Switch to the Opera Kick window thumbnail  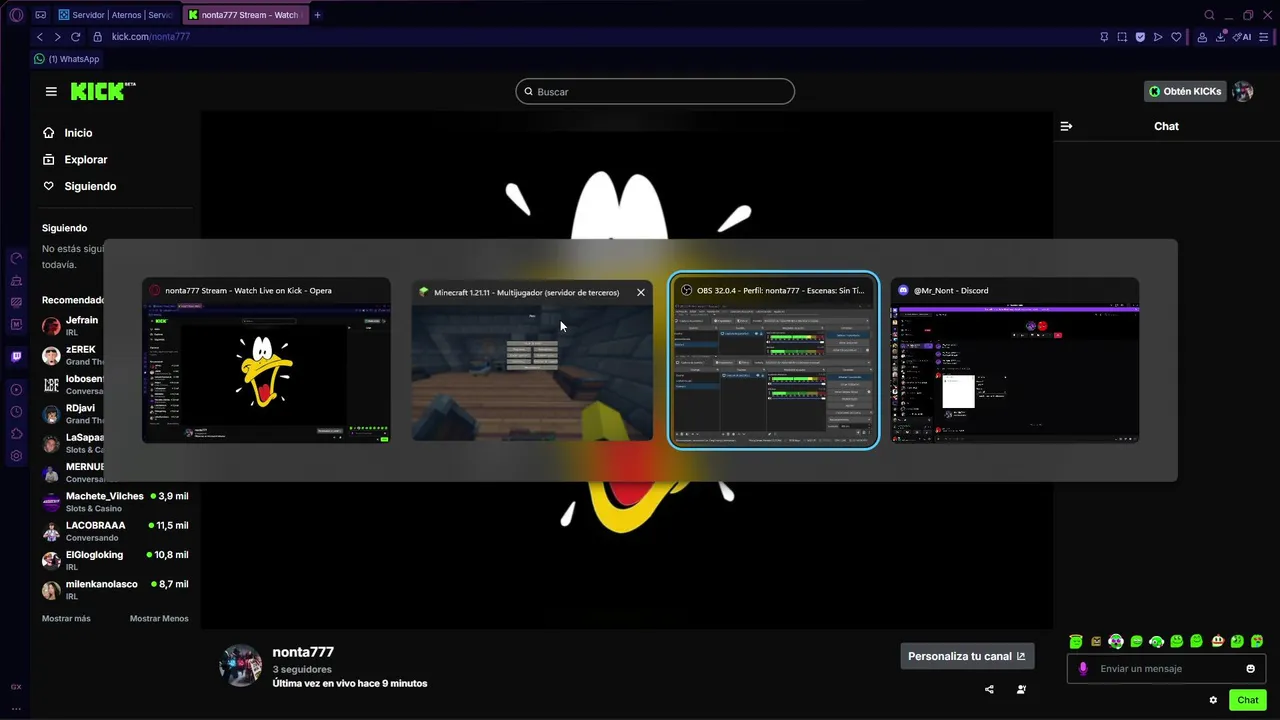point(266,361)
